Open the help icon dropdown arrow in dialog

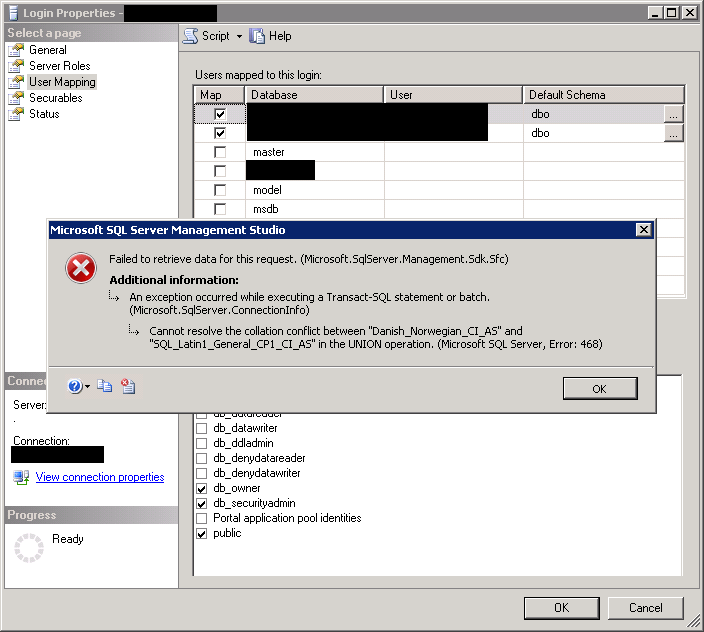87,386
